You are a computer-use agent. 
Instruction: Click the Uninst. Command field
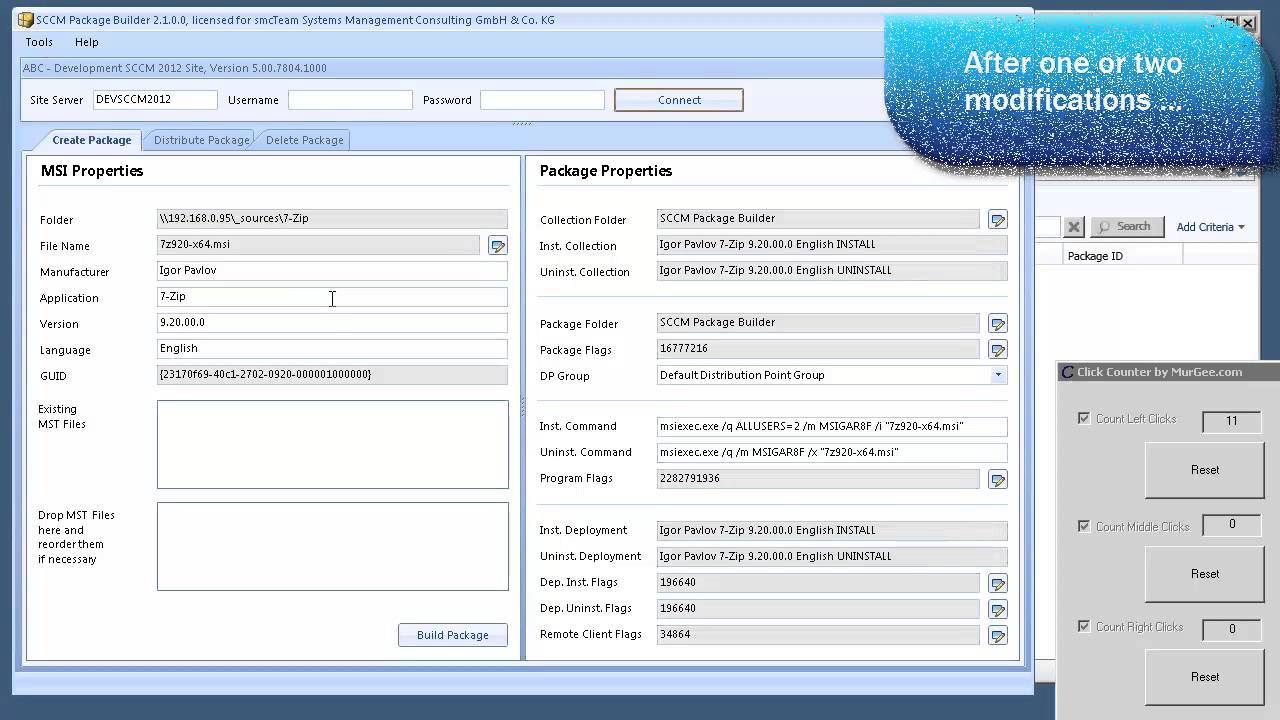[832, 452]
